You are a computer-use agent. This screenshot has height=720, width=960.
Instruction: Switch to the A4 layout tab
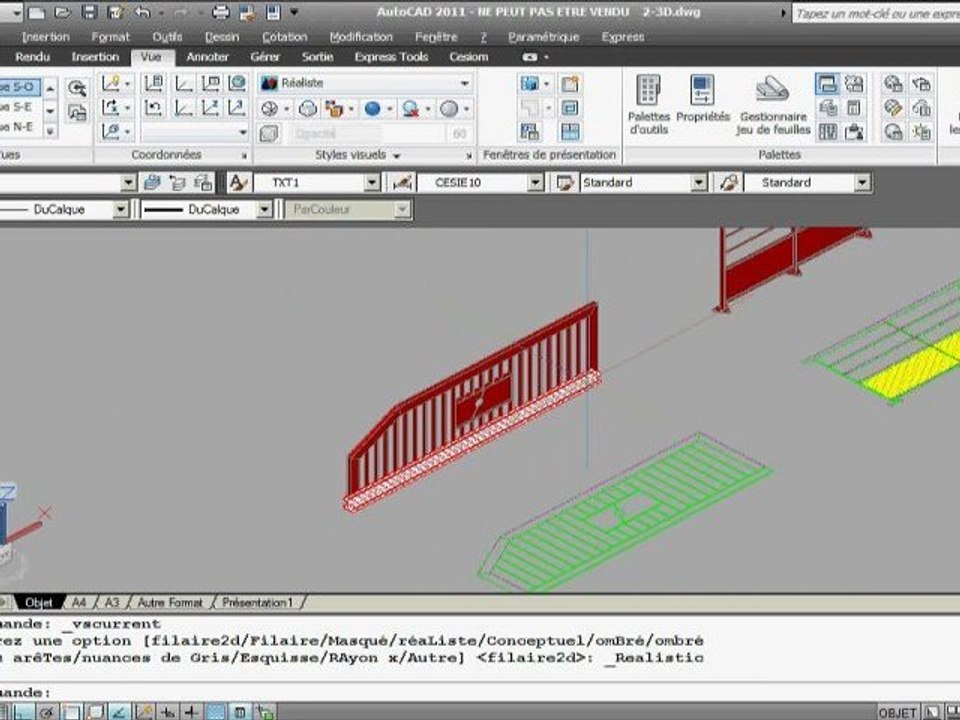click(79, 602)
